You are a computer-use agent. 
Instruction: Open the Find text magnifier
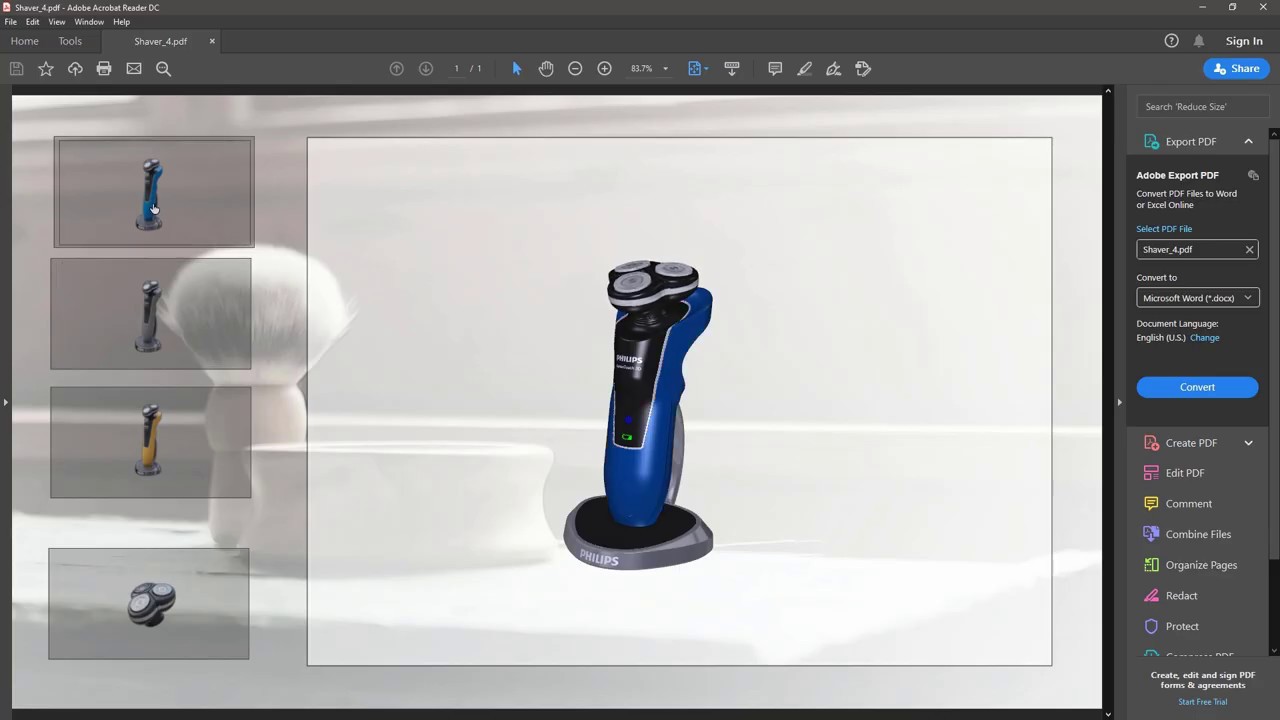click(x=164, y=69)
